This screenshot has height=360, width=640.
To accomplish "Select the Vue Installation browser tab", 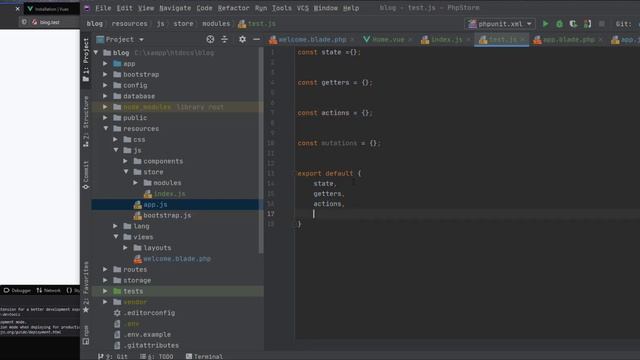I will (x=51, y=9).
